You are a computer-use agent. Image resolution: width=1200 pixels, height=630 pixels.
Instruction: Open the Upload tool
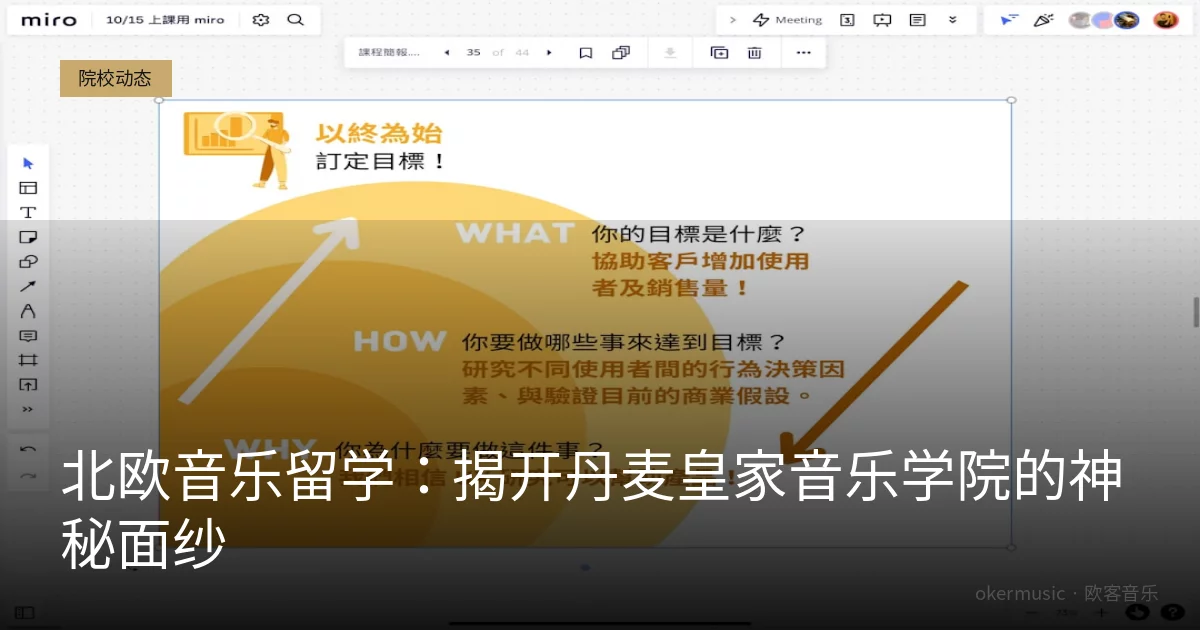[x=28, y=385]
